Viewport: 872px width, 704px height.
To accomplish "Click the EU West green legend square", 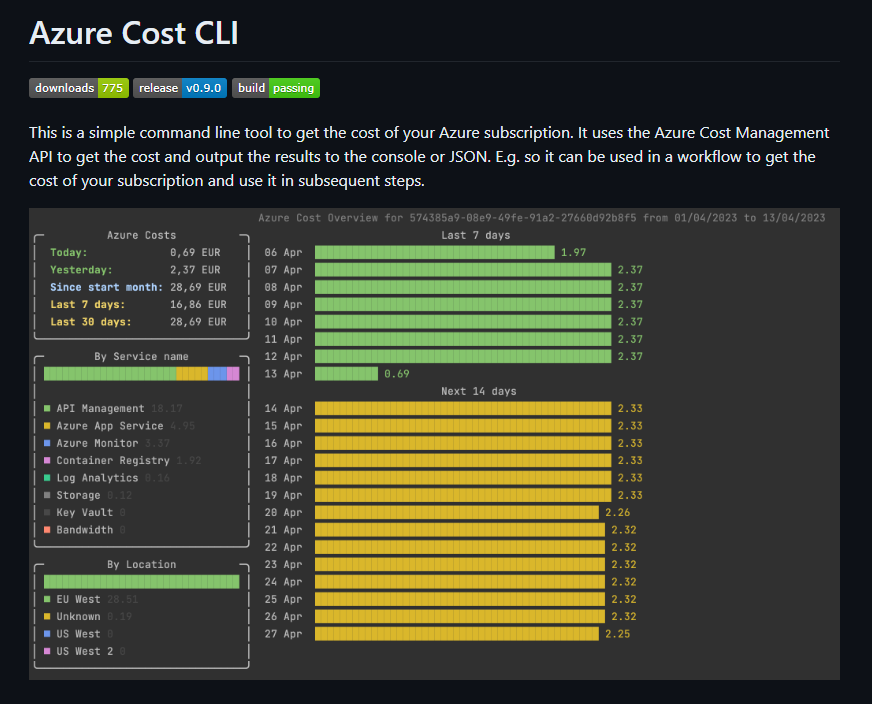I will point(47,599).
